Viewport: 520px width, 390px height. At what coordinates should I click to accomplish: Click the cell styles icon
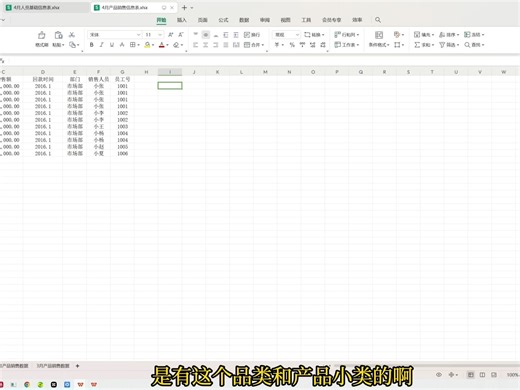(397, 35)
